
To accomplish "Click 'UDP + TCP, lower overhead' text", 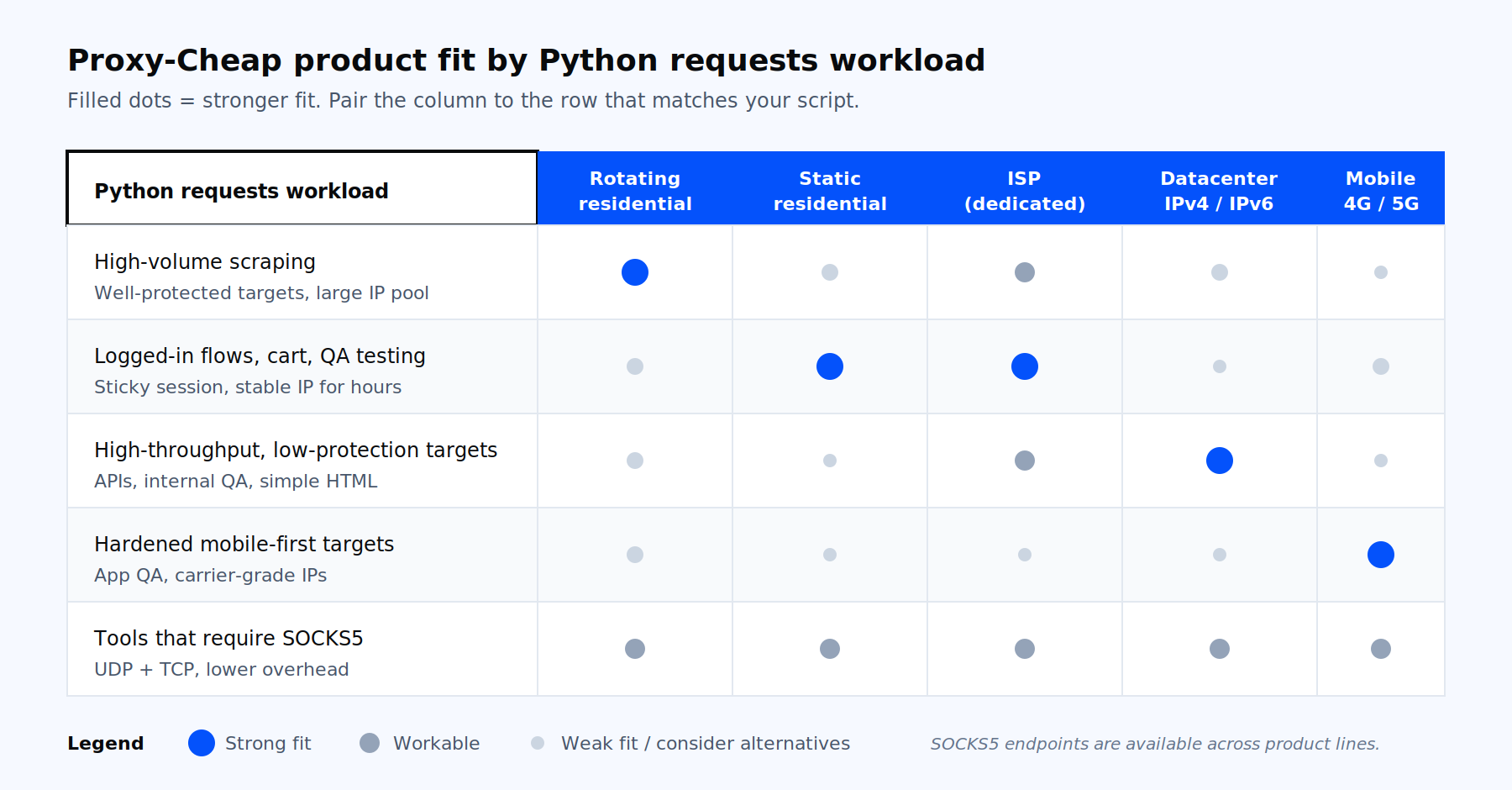I will tap(222, 670).
